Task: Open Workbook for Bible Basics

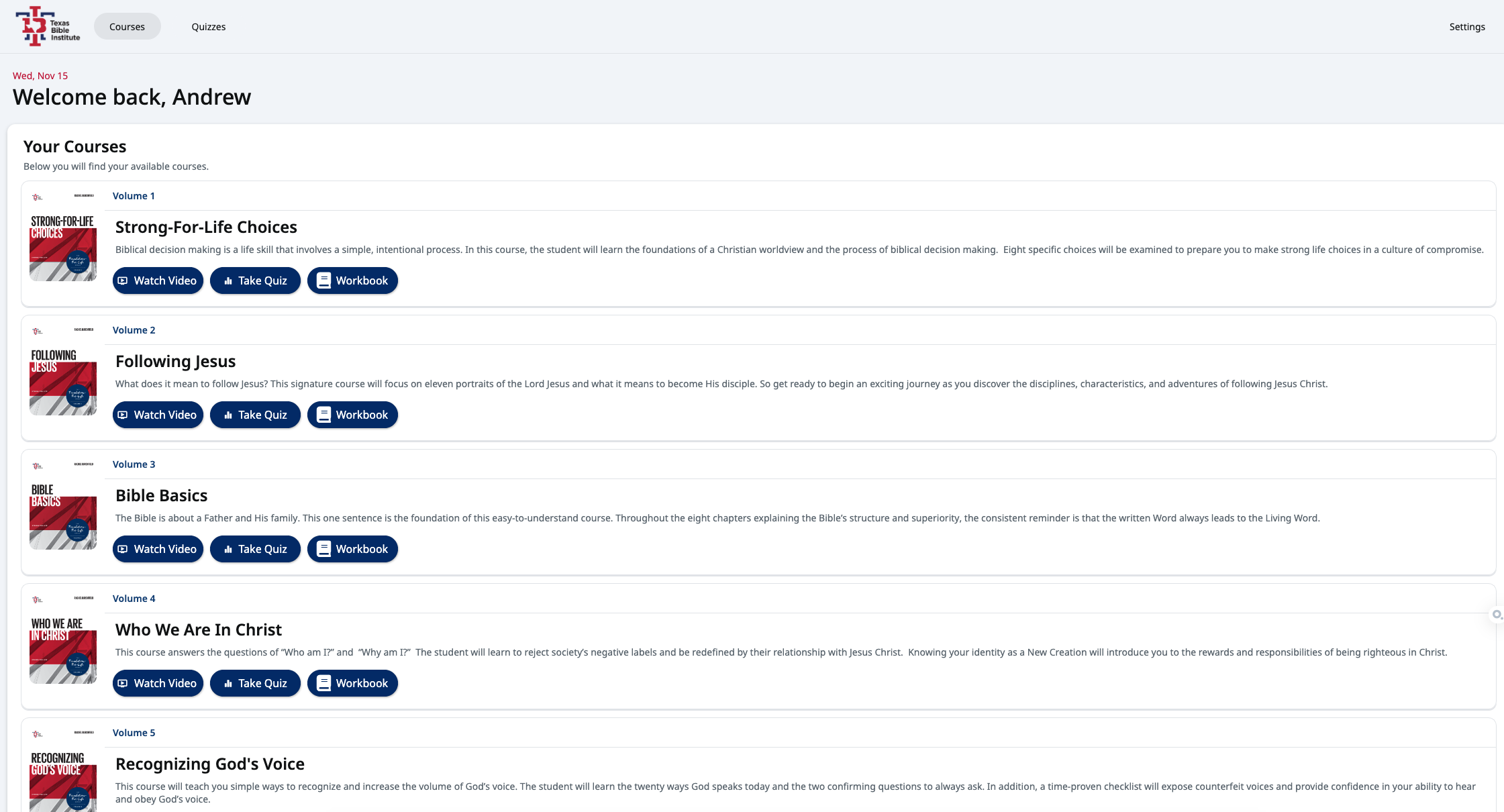Action: tap(352, 549)
